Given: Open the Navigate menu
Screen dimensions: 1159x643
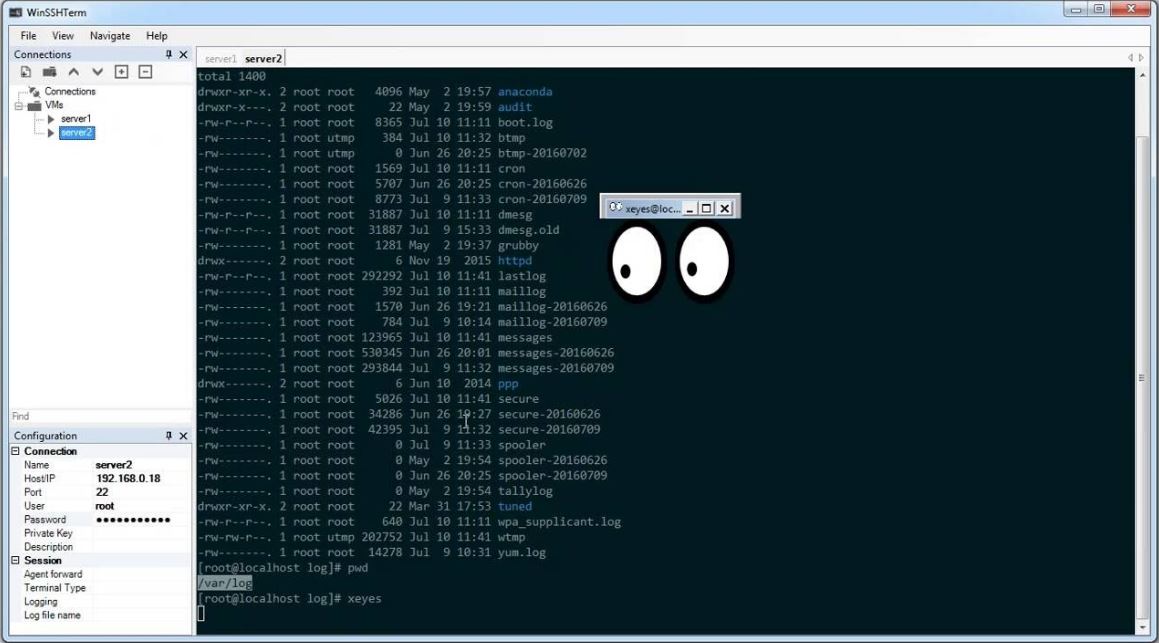Looking at the screenshot, I should point(110,35).
